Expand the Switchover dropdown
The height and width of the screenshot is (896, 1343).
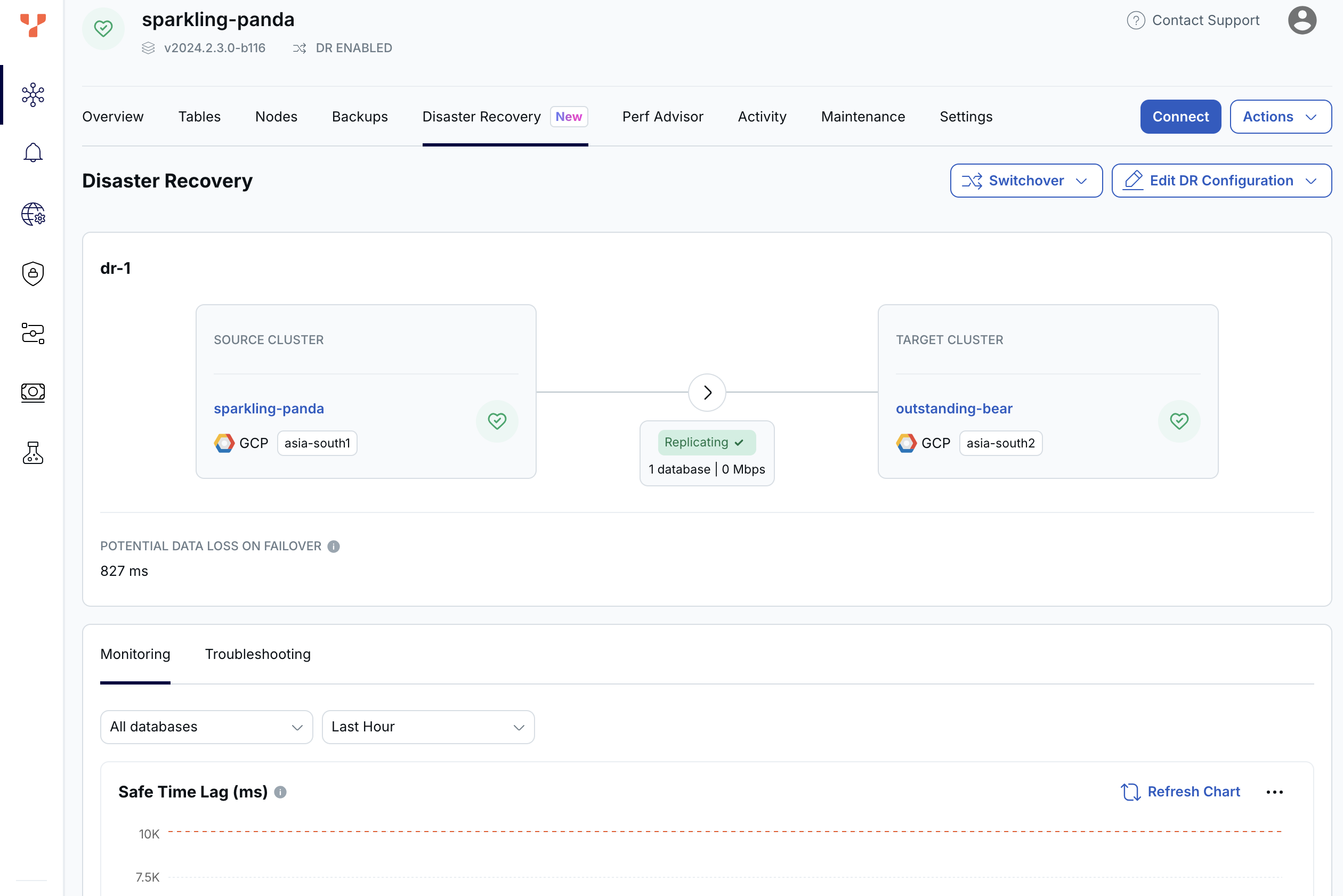(1026, 181)
